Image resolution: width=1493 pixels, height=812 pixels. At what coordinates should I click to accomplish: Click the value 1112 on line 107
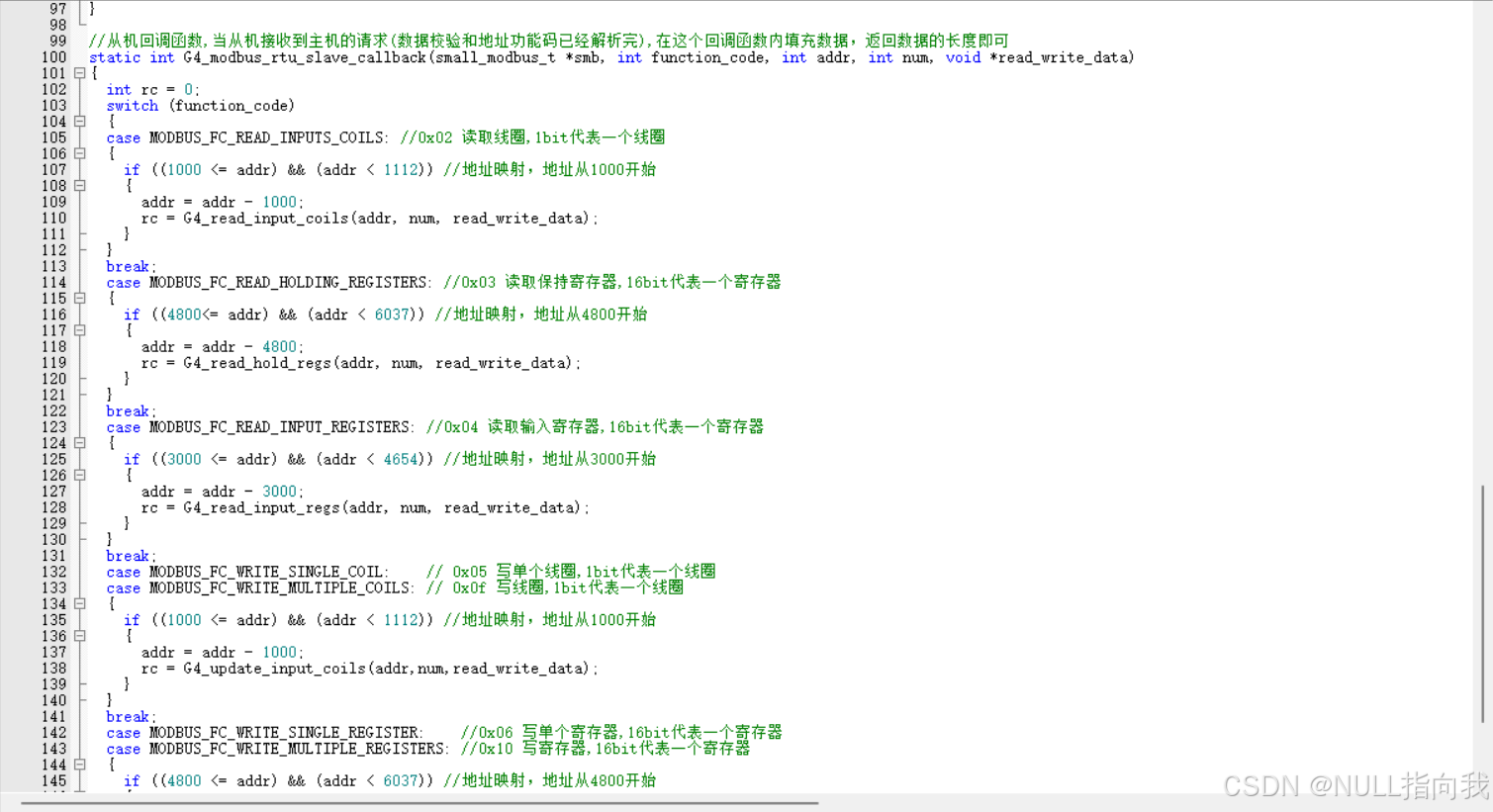[400, 170]
